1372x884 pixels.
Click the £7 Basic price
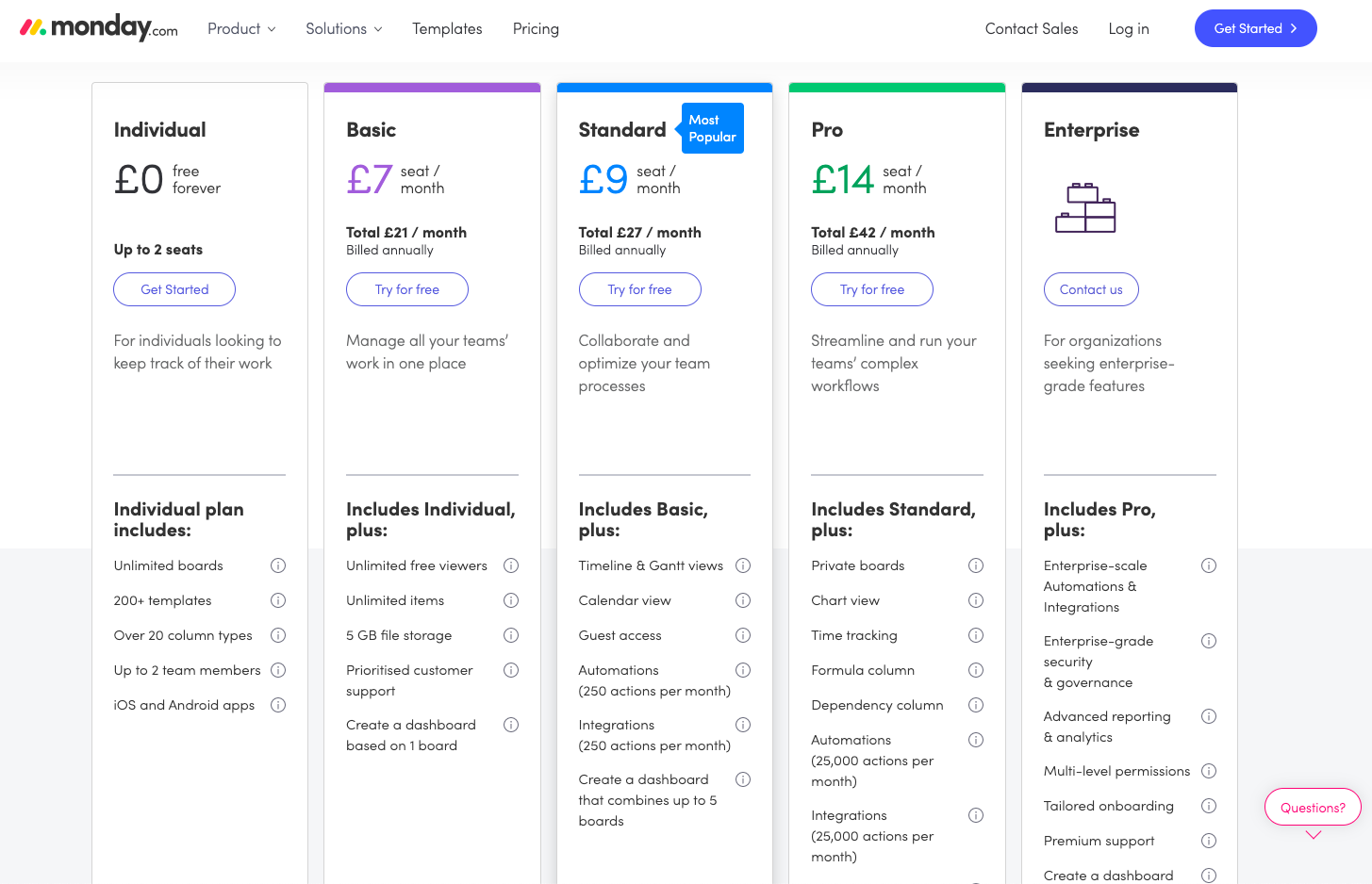pyautogui.click(x=370, y=179)
